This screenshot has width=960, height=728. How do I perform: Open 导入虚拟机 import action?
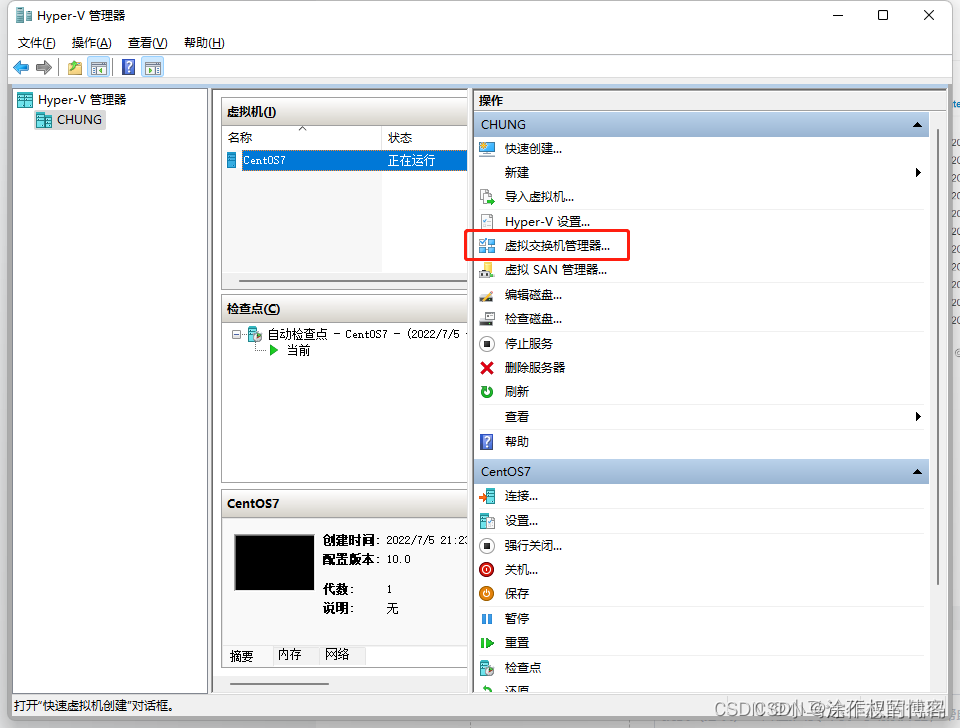[x=539, y=197]
